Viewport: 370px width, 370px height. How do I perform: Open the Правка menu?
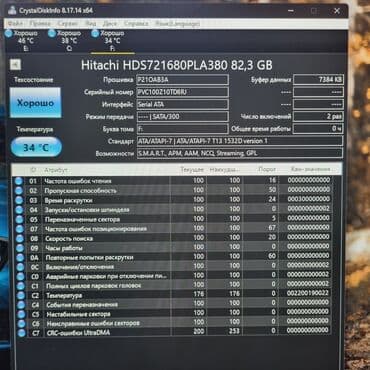click(40, 24)
